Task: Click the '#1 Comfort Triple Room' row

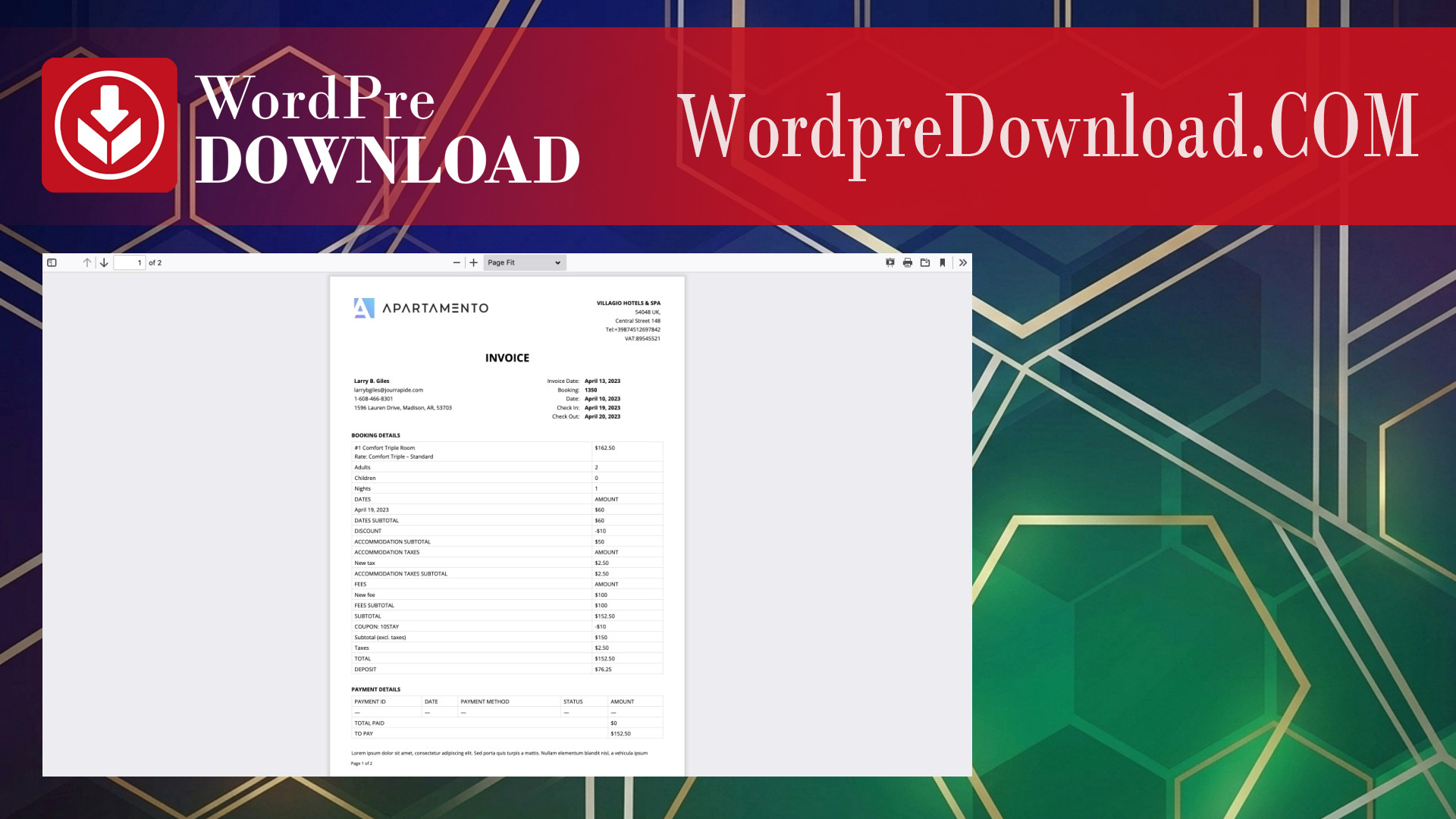Action: (x=507, y=452)
